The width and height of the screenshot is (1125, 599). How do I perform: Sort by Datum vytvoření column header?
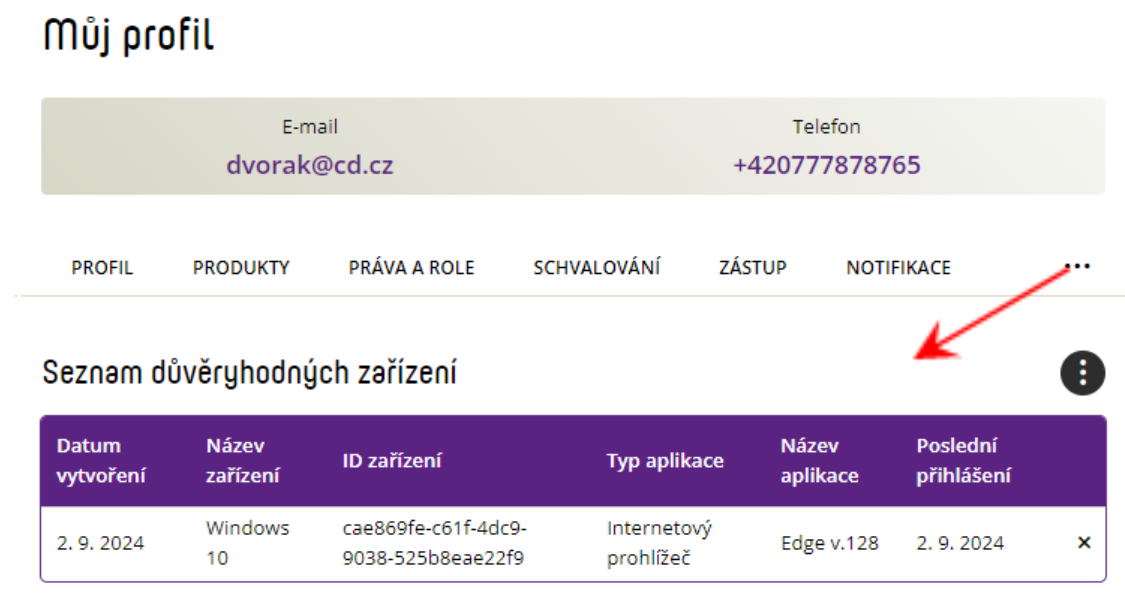pyautogui.click(x=101, y=461)
